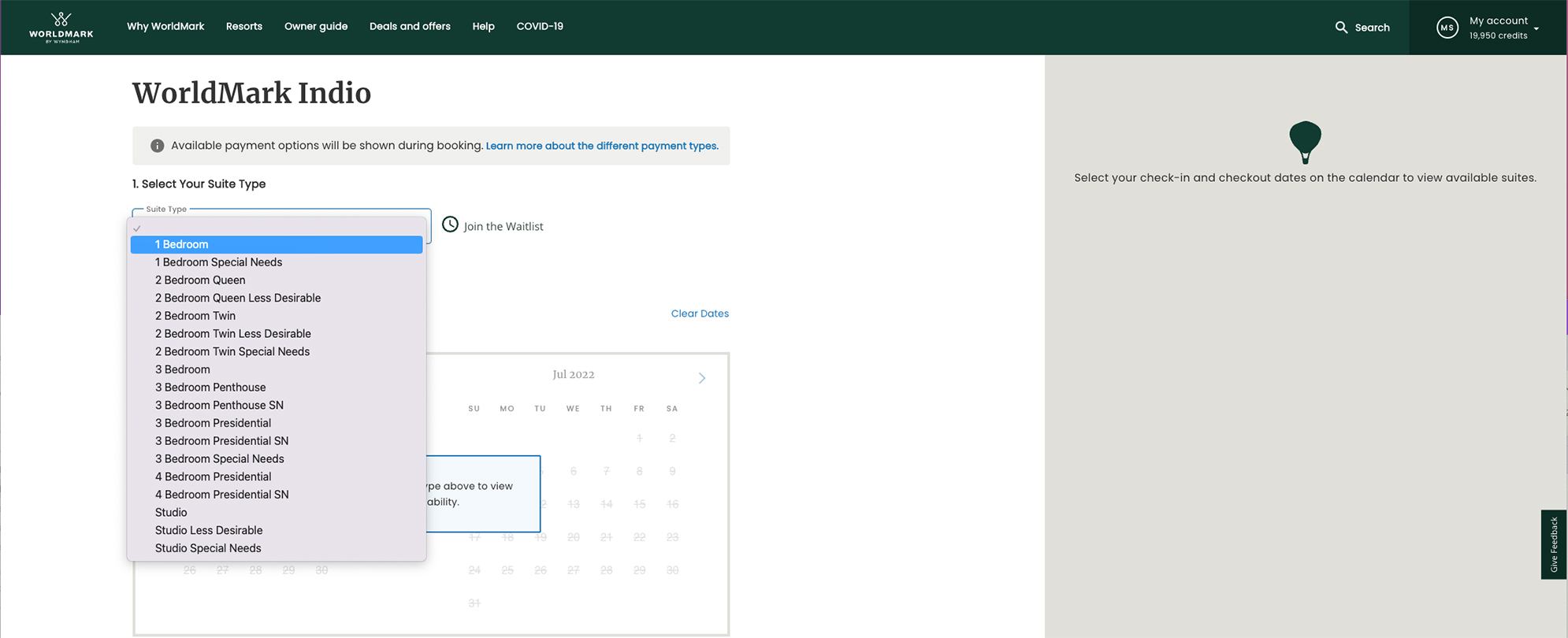Choose 4 Bedroom Presidential SN
The image size is (1568, 638).
(x=277, y=495)
